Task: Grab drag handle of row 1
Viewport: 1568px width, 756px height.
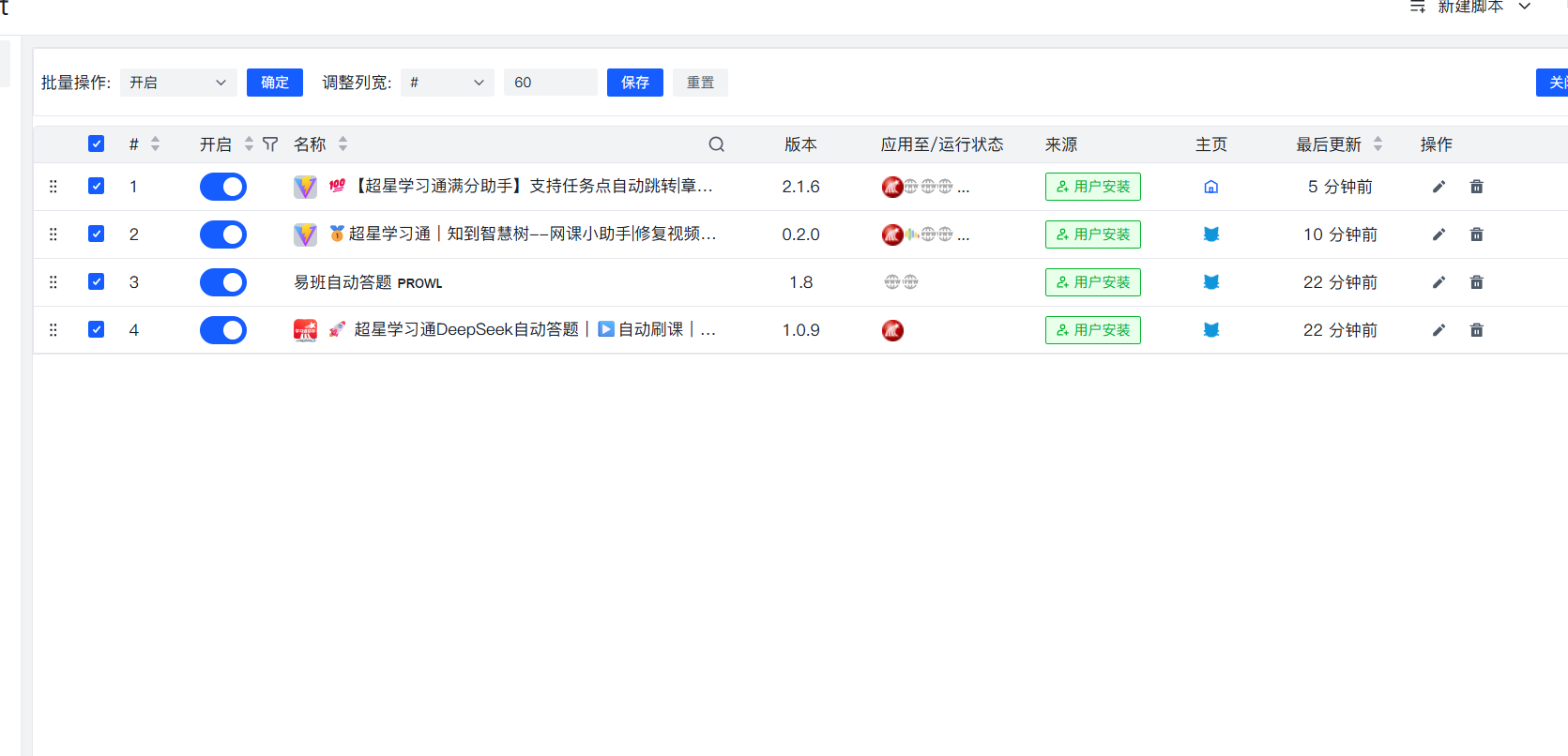Action: point(53,187)
